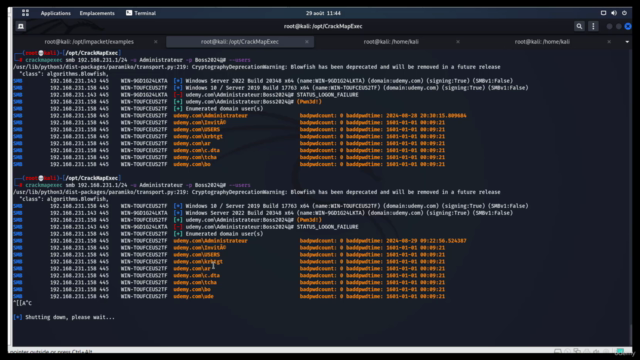Close the CrackMapExec tab

click(x=307, y=42)
